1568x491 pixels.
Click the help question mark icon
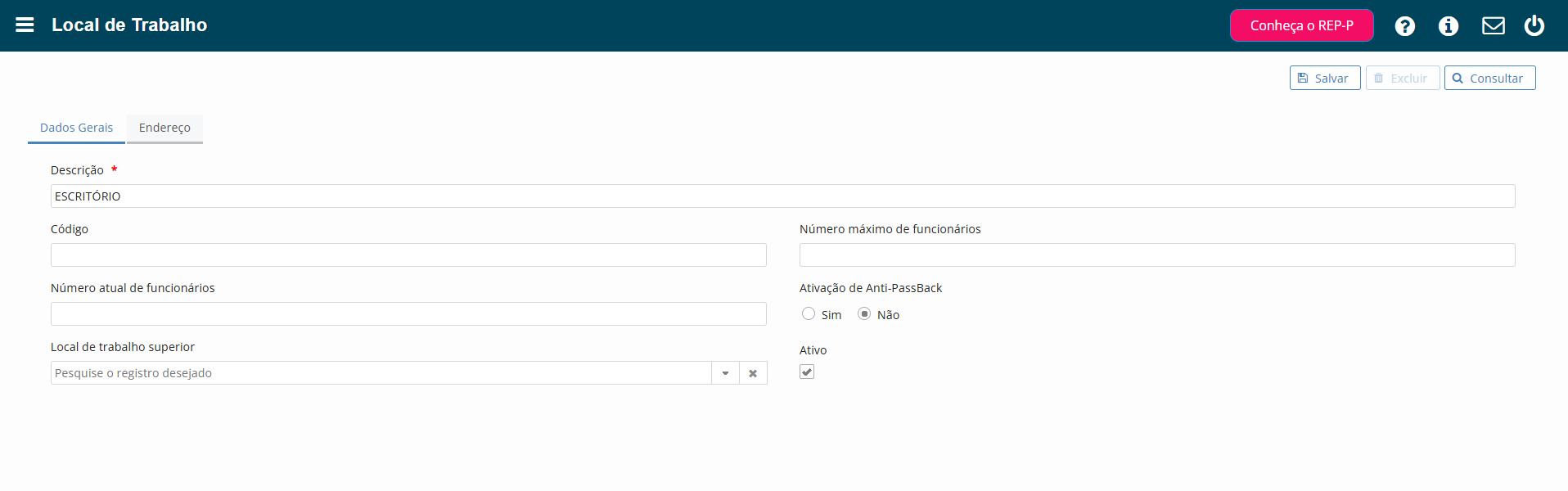[x=1405, y=26]
